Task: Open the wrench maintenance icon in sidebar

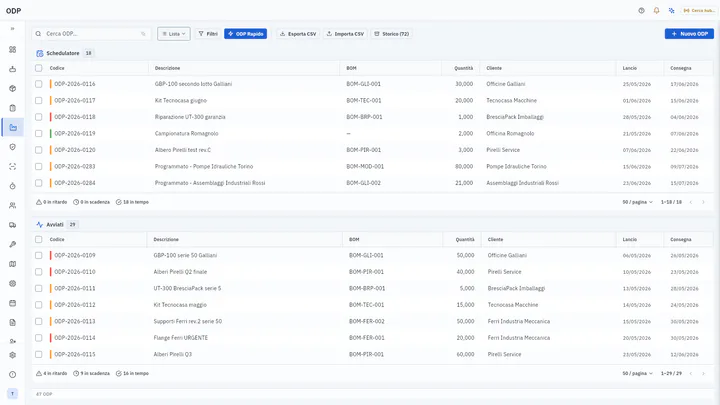Action: pos(12,244)
